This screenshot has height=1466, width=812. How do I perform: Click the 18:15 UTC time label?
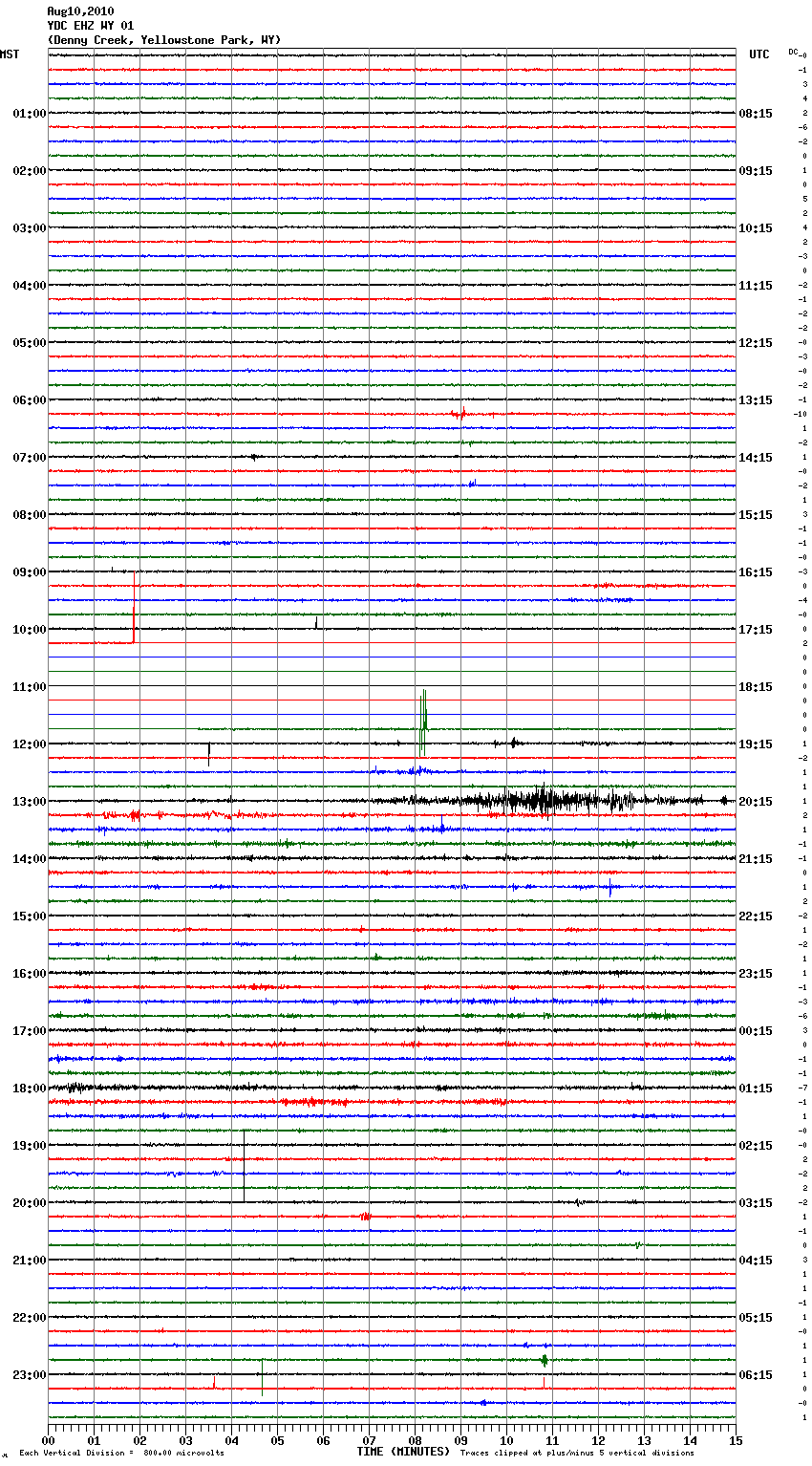point(756,687)
